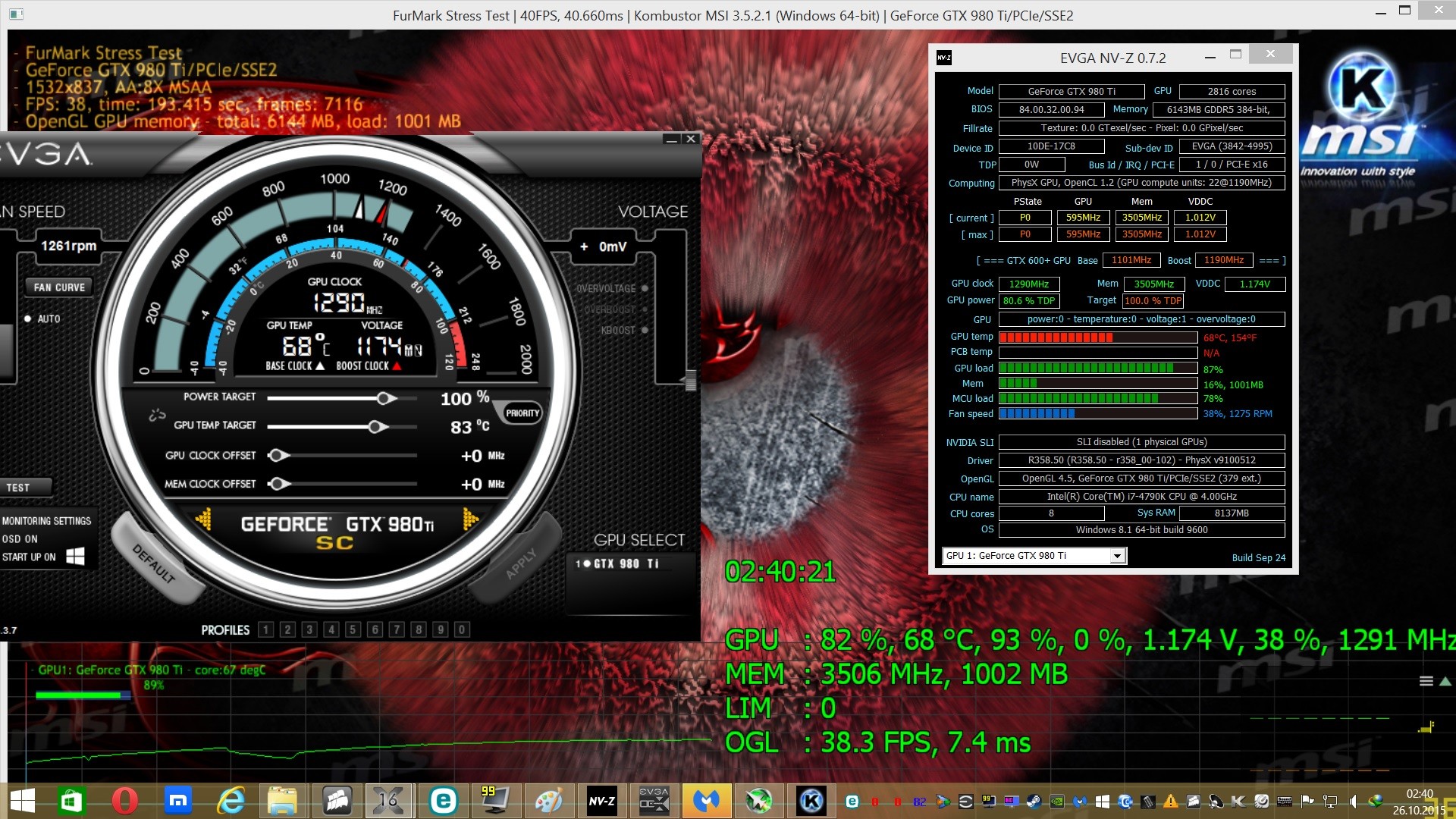Toggle OSD ON setting
The height and width of the screenshot is (819, 1456).
click(20, 539)
